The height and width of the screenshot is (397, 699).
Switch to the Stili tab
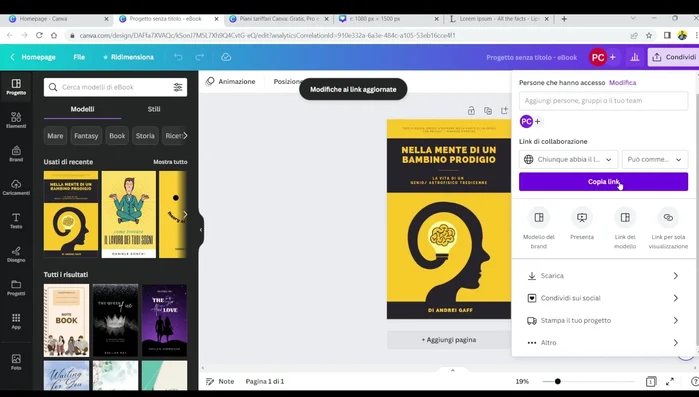[154, 109]
